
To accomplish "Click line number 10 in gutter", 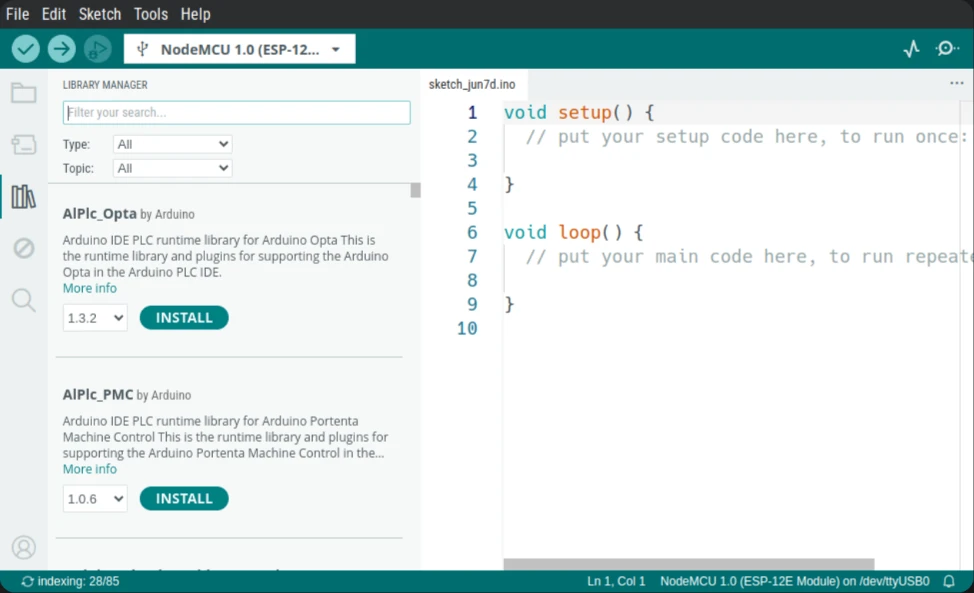I will tap(467, 328).
